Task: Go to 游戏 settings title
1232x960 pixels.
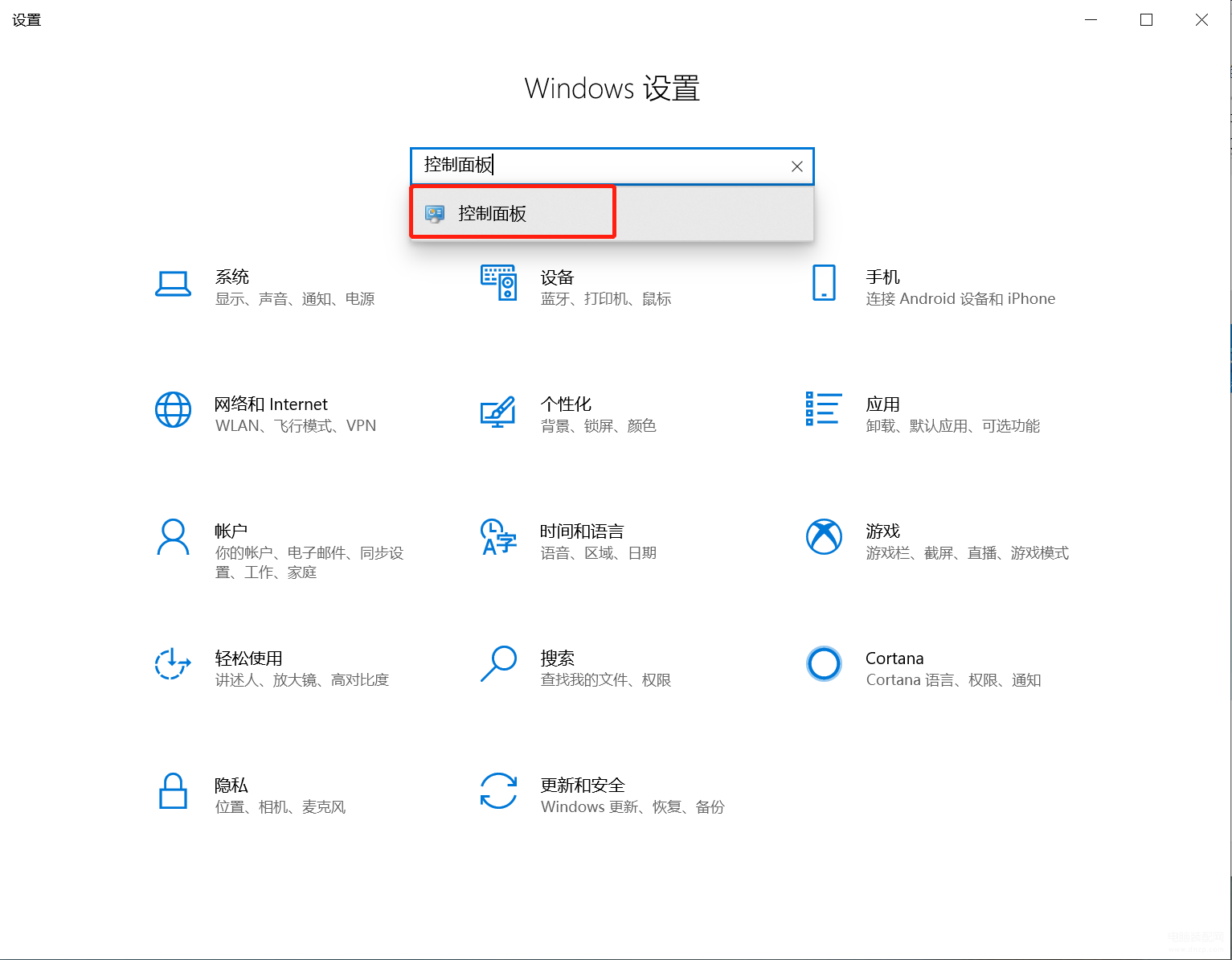Action: pyautogui.click(x=882, y=531)
